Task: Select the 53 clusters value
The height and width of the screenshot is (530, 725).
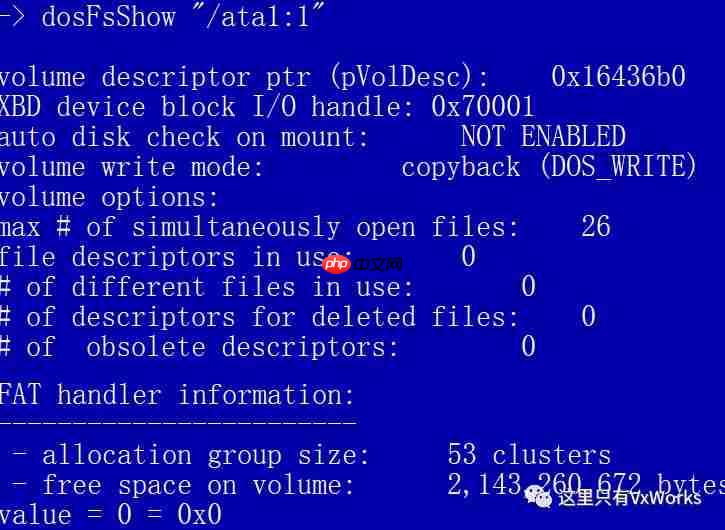Action: point(529,455)
